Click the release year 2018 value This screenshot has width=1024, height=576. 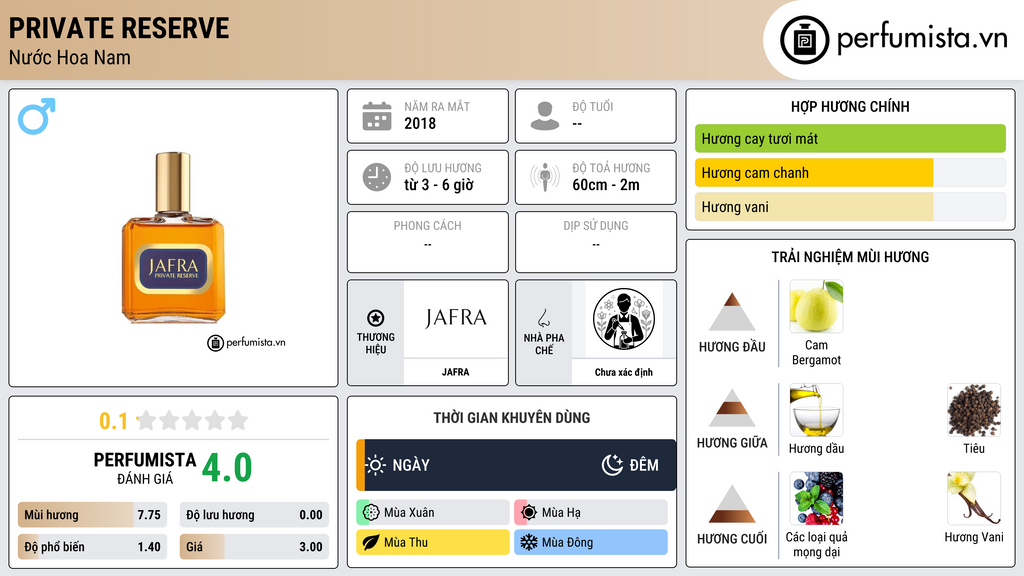420,123
